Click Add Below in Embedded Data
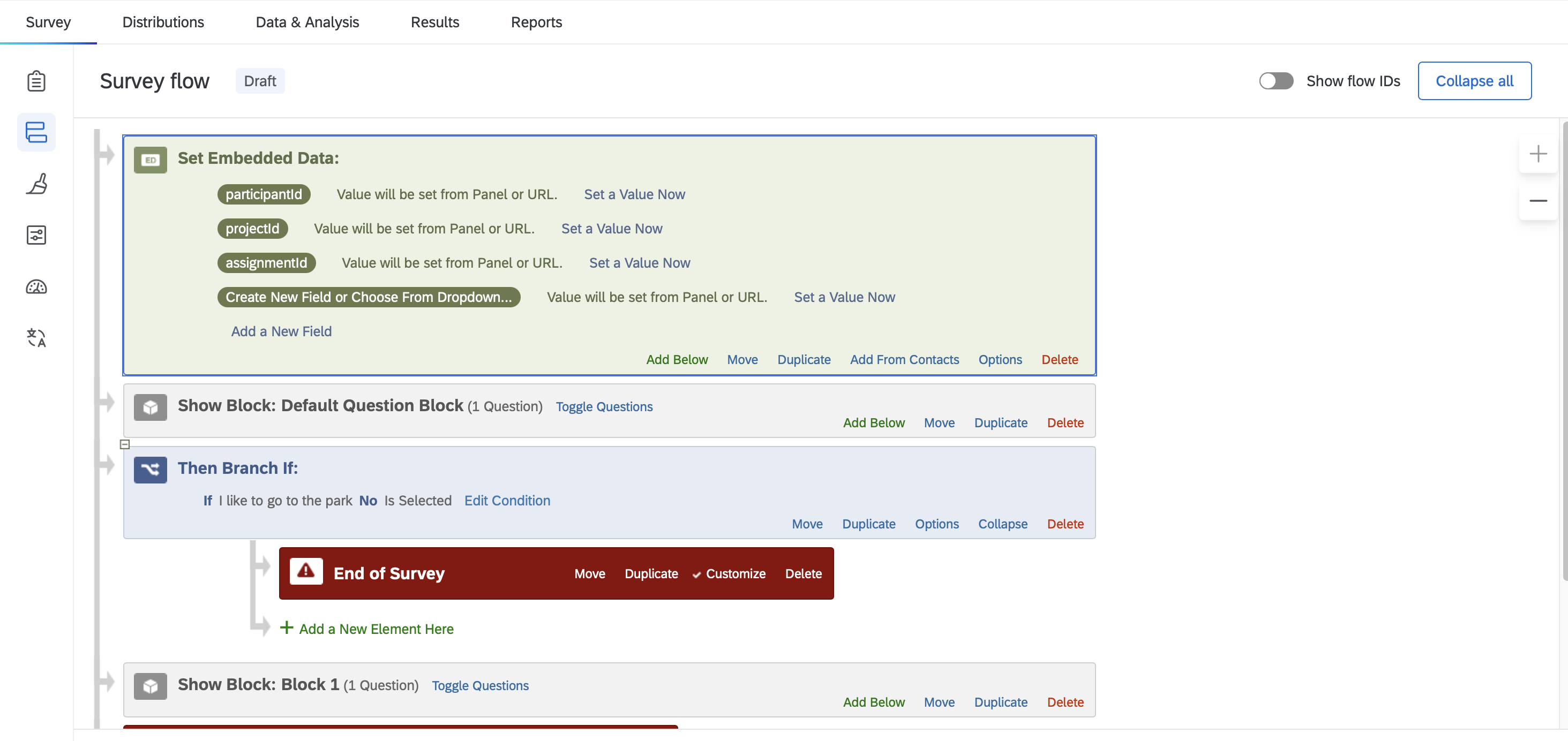The image size is (1568, 741). tap(677, 360)
